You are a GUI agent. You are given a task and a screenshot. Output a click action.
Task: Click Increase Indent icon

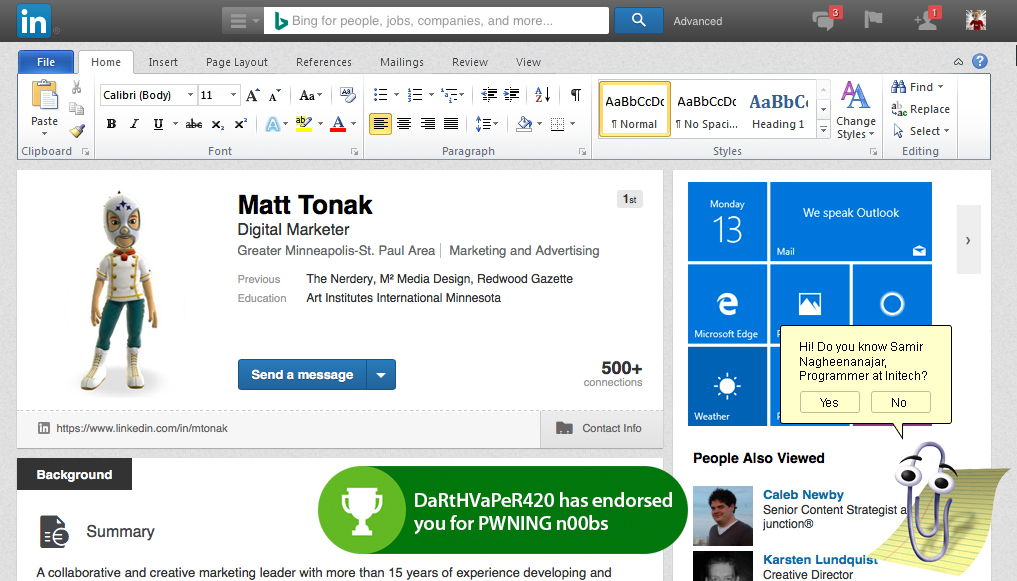tap(512, 95)
